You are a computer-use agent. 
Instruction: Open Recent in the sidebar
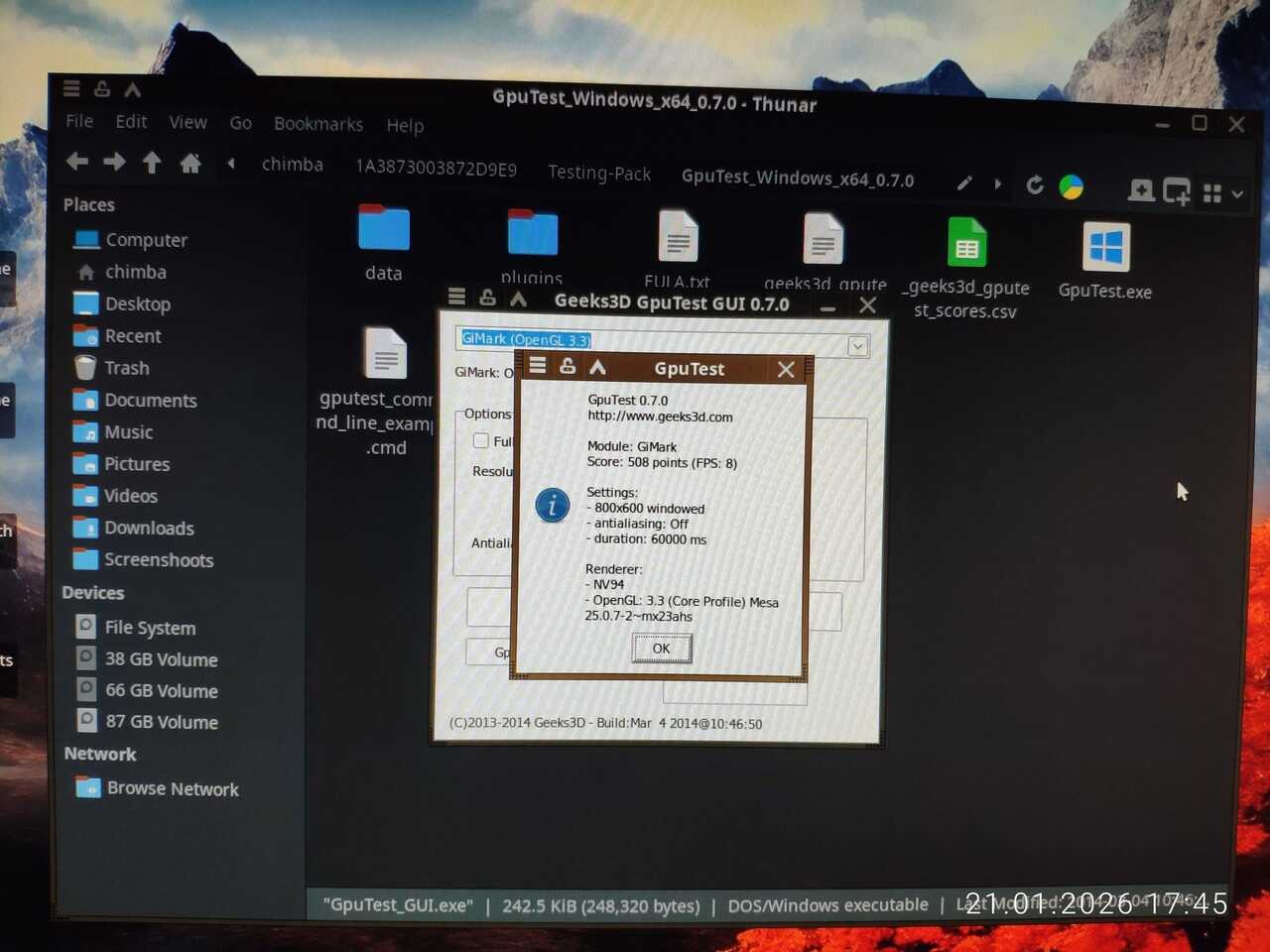coord(118,336)
